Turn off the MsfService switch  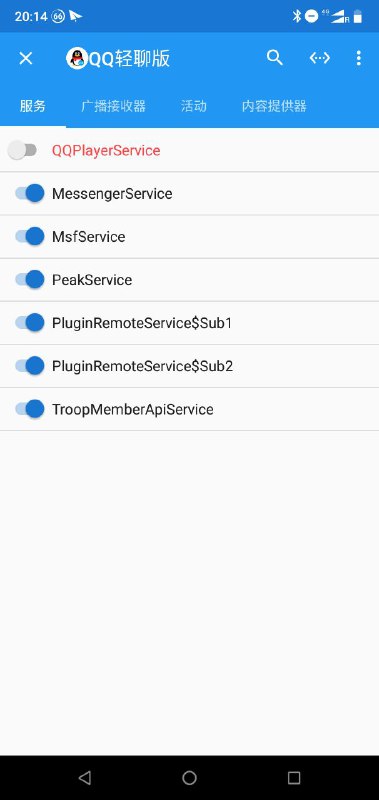tap(30, 237)
